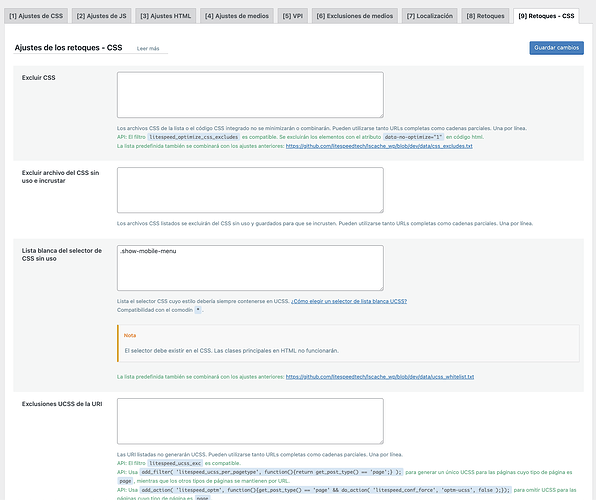Click the Ajustes de los retoques - CSS heading
Screen dimensions: 596x500
click(68, 48)
